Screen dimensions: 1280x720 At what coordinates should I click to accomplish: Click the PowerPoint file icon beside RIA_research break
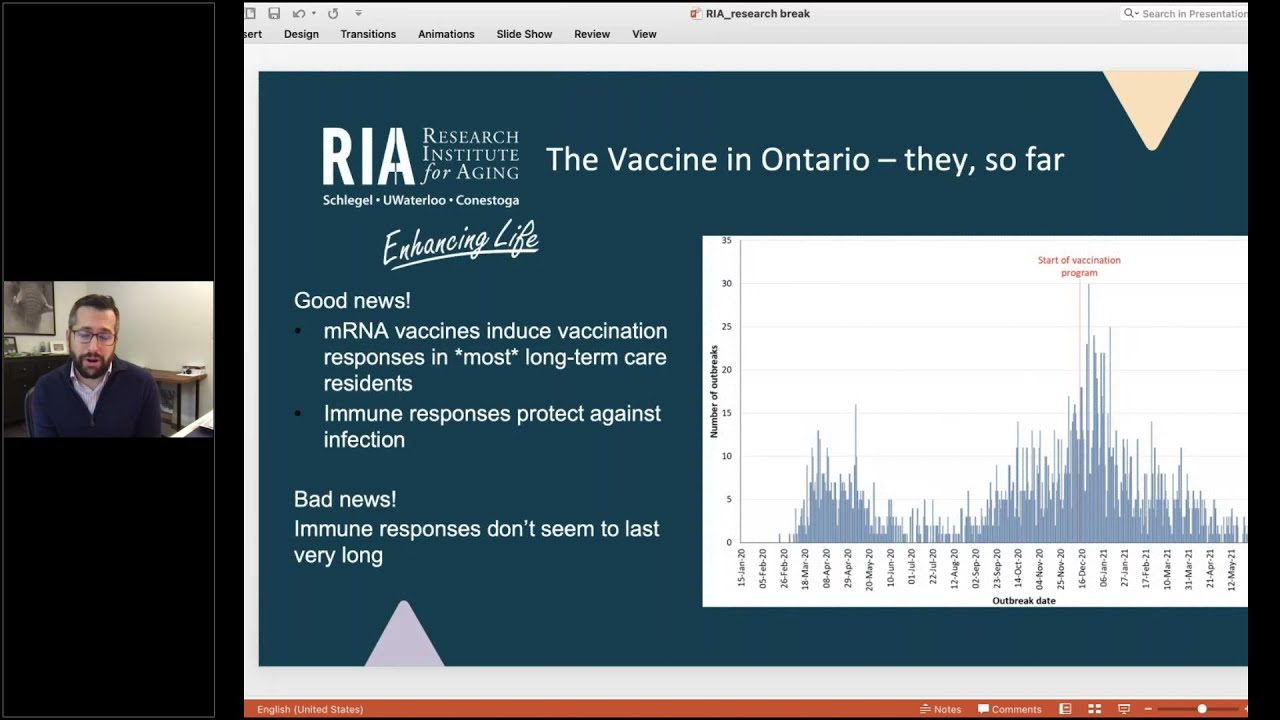pos(696,14)
